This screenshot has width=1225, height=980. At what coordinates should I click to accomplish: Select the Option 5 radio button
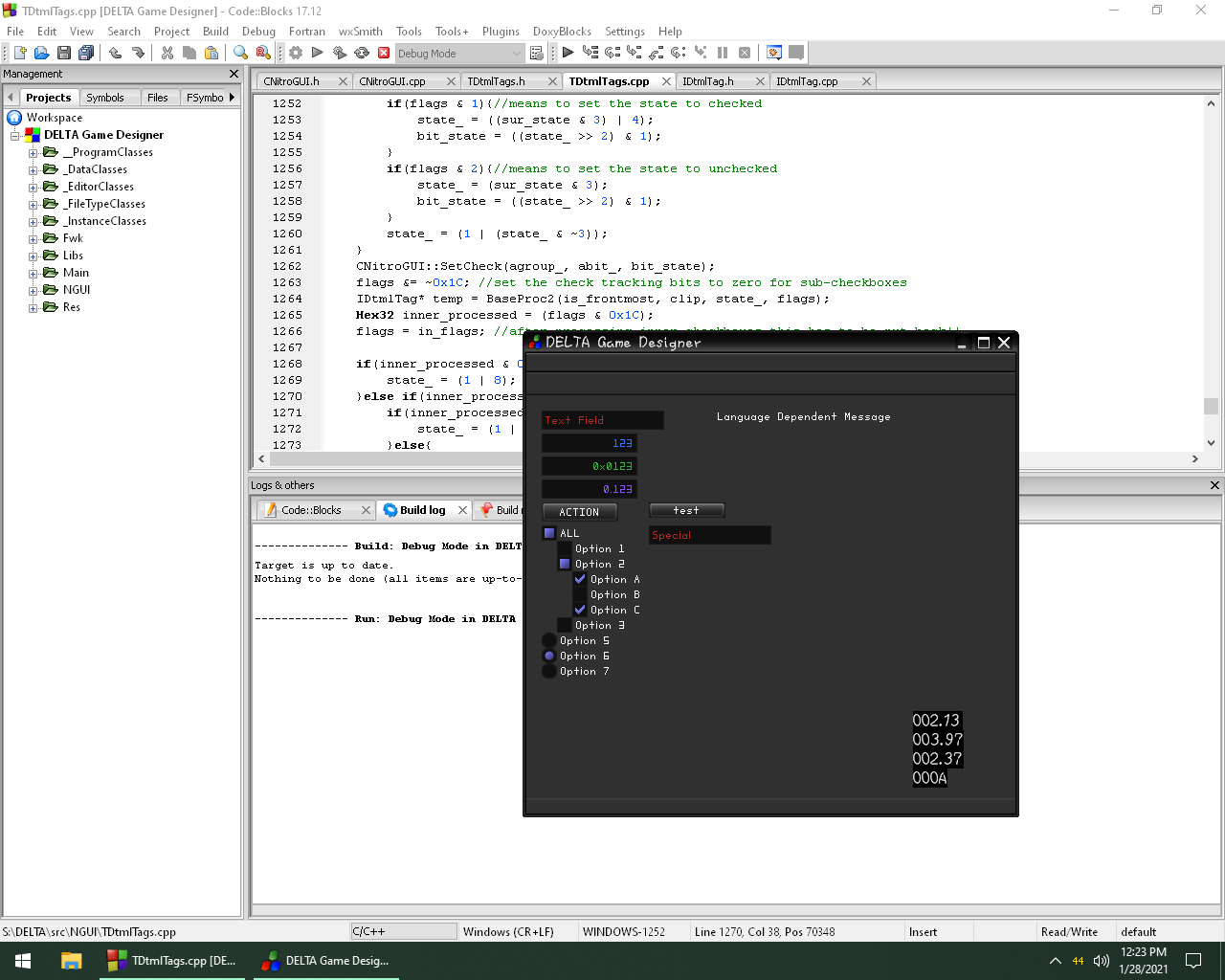(x=549, y=640)
